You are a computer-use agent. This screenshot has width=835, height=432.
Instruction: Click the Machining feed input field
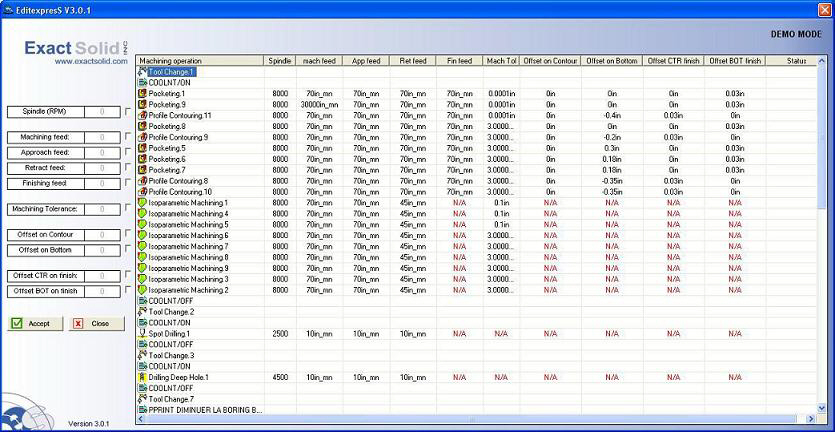(x=102, y=136)
